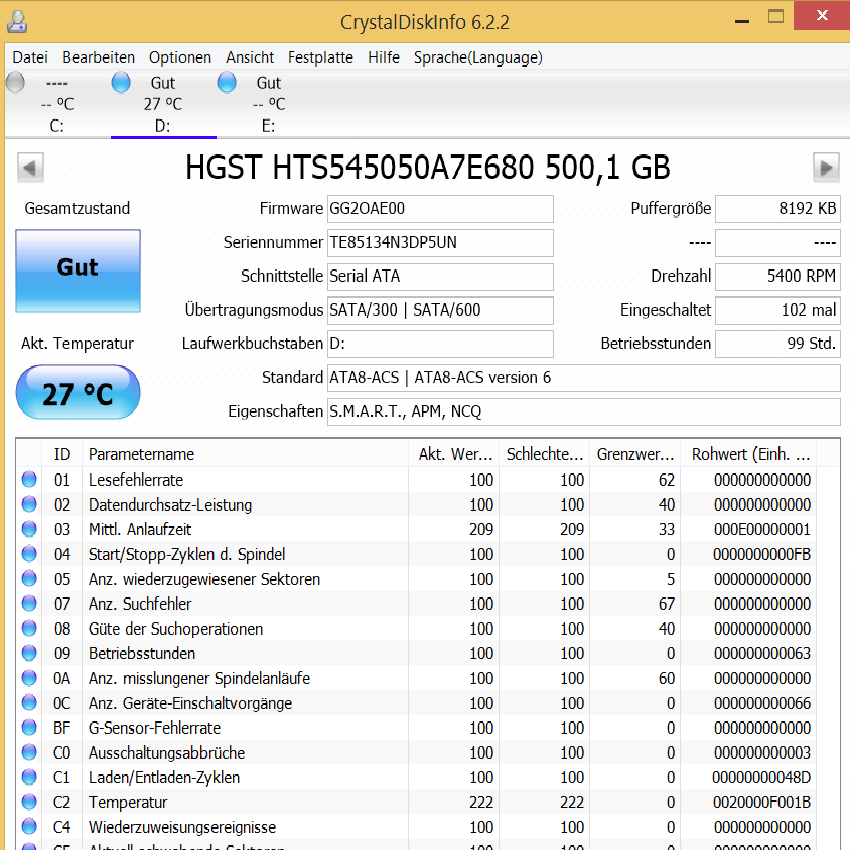Open the Hilfe menu
This screenshot has width=850, height=850.
click(384, 57)
